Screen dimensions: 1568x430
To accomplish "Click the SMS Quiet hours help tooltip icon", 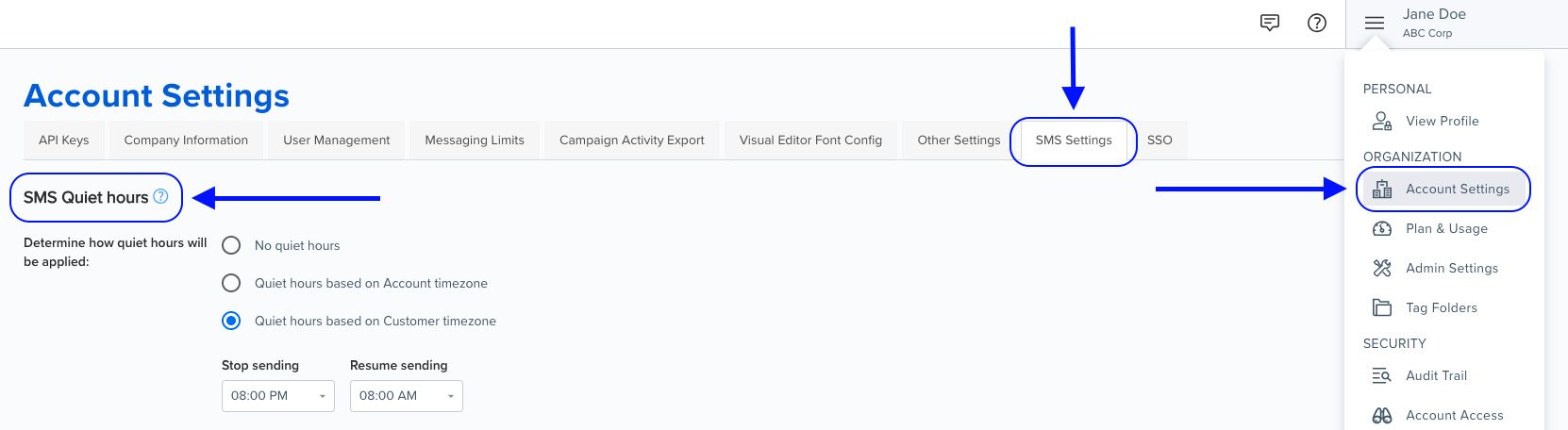I will [160, 196].
